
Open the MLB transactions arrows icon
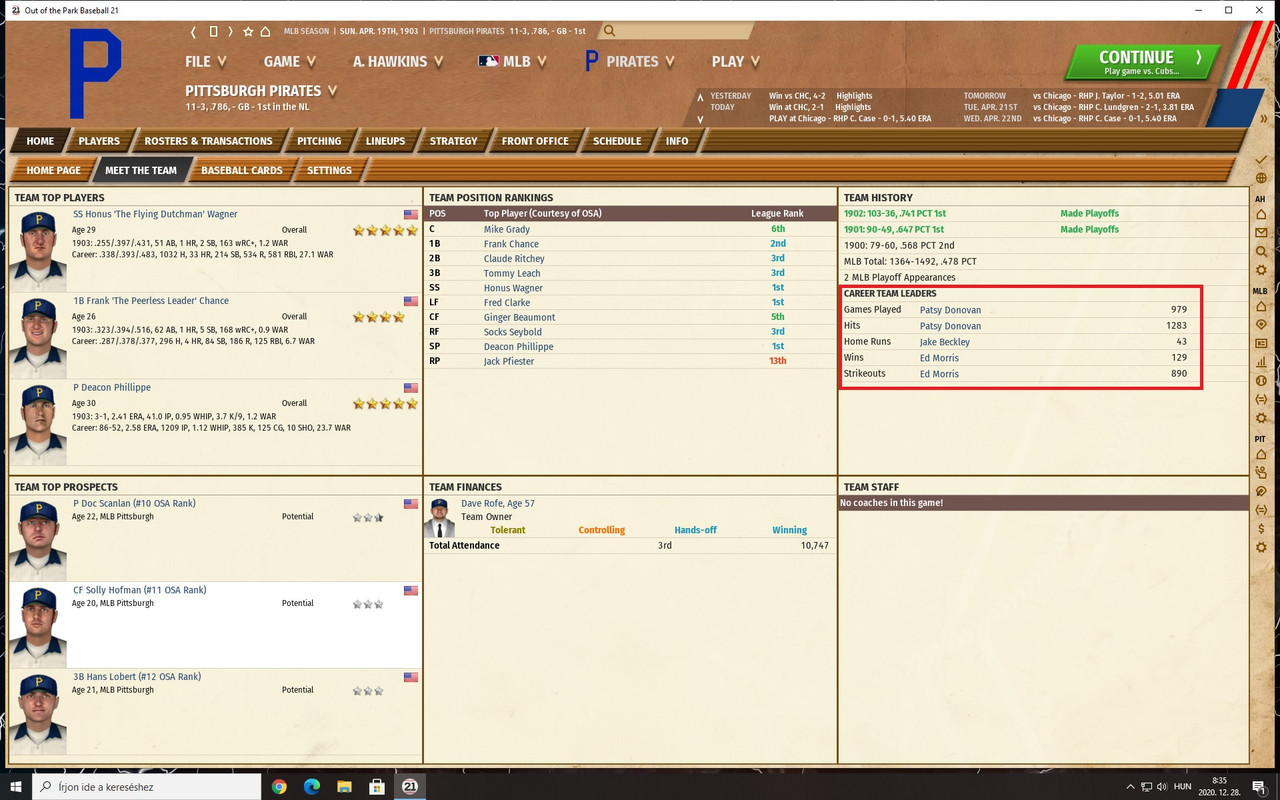[1261, 399]
